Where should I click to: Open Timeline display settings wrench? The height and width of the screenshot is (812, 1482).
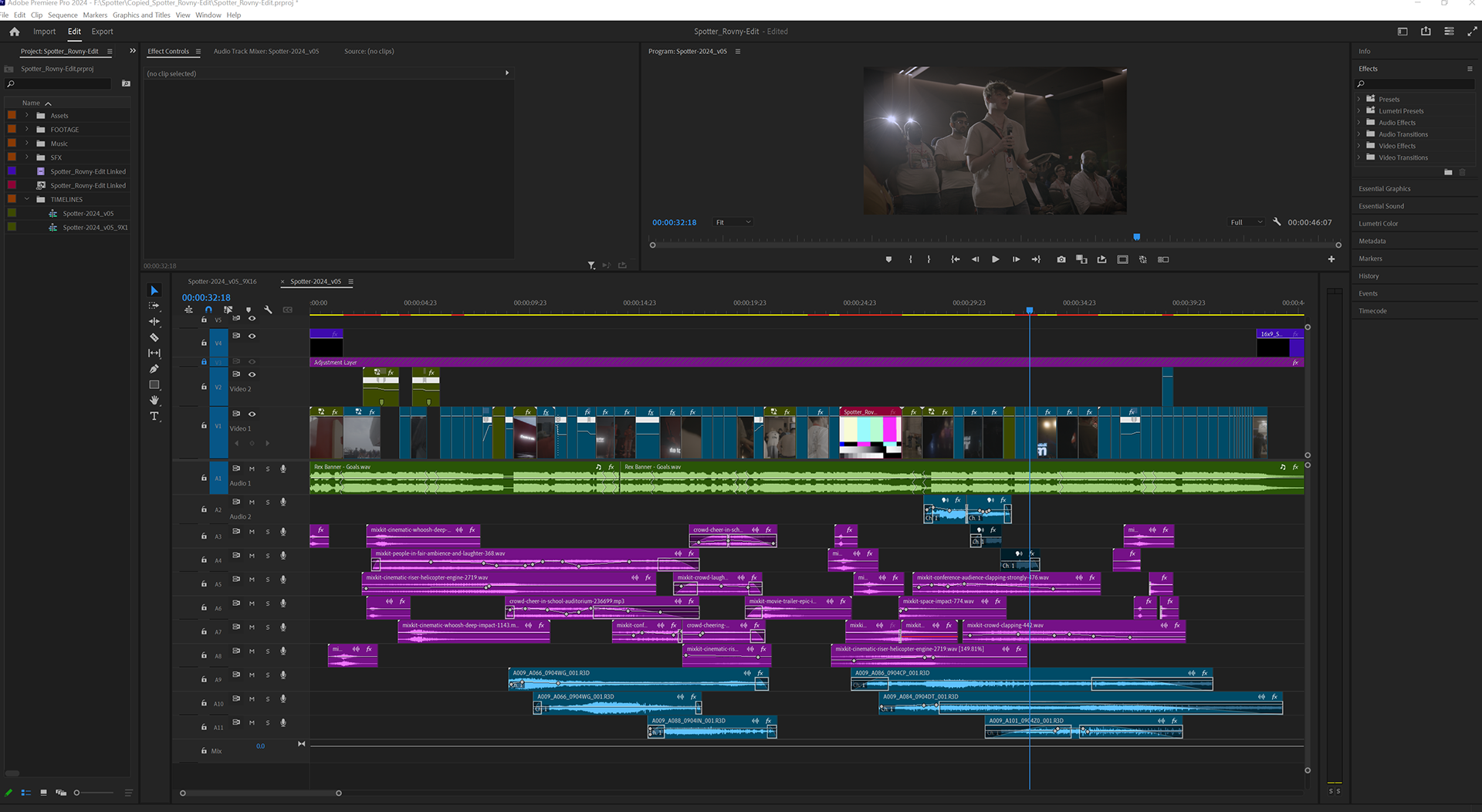(x=268, y=310)
